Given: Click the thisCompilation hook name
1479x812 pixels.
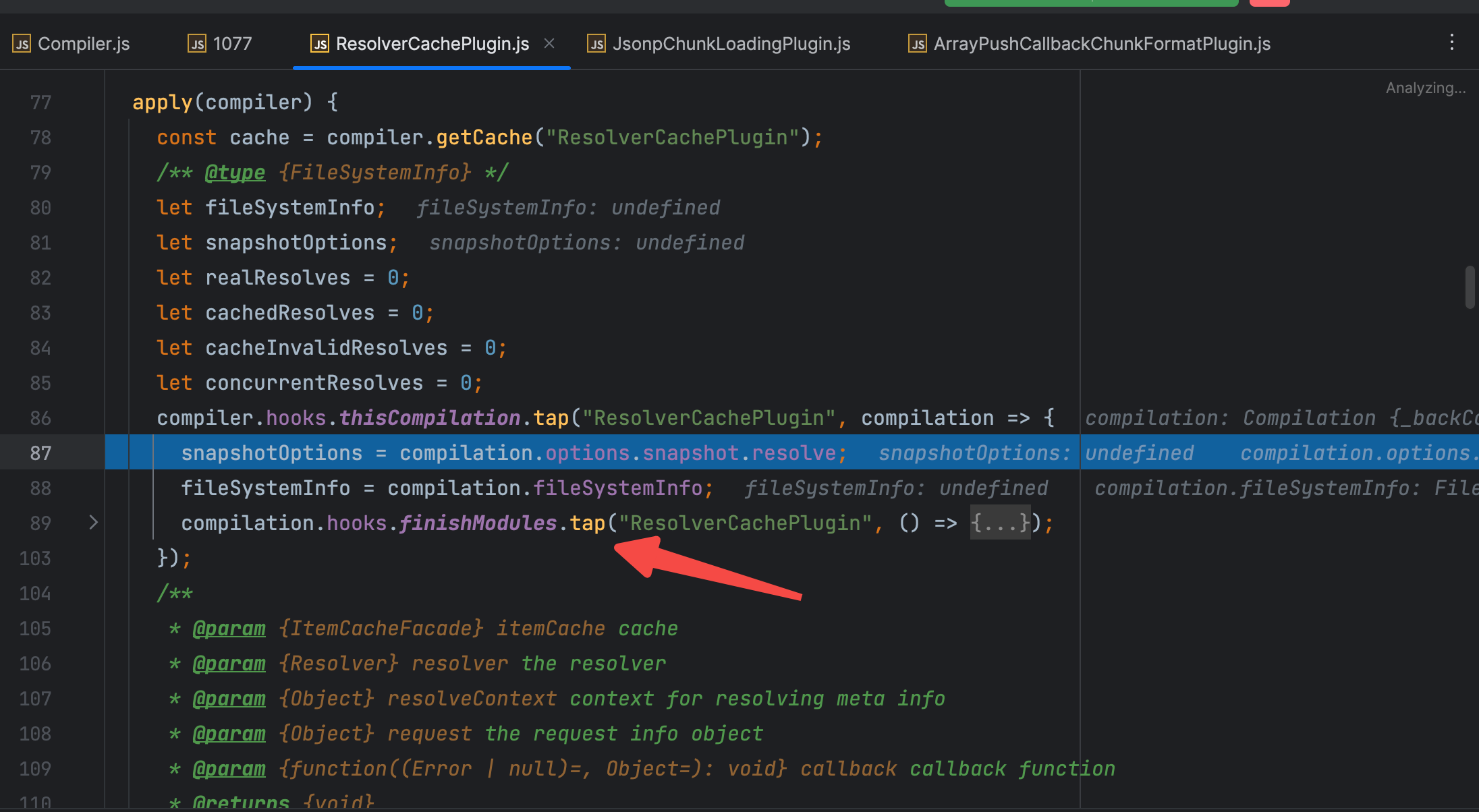Looking at the screenshot, I should pyautogui.click(x=429, y=418).
